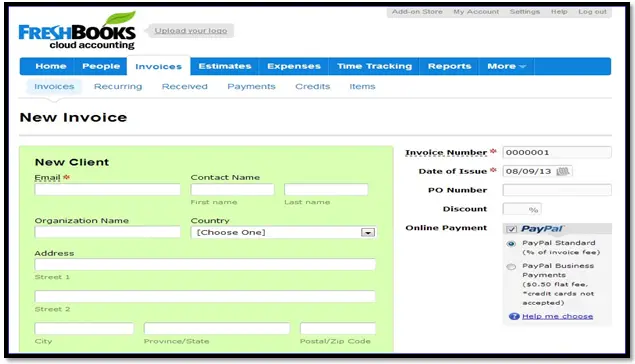Open the Time Tracking tab
Screen dimensions: 635x364
[x=374, y=66]
